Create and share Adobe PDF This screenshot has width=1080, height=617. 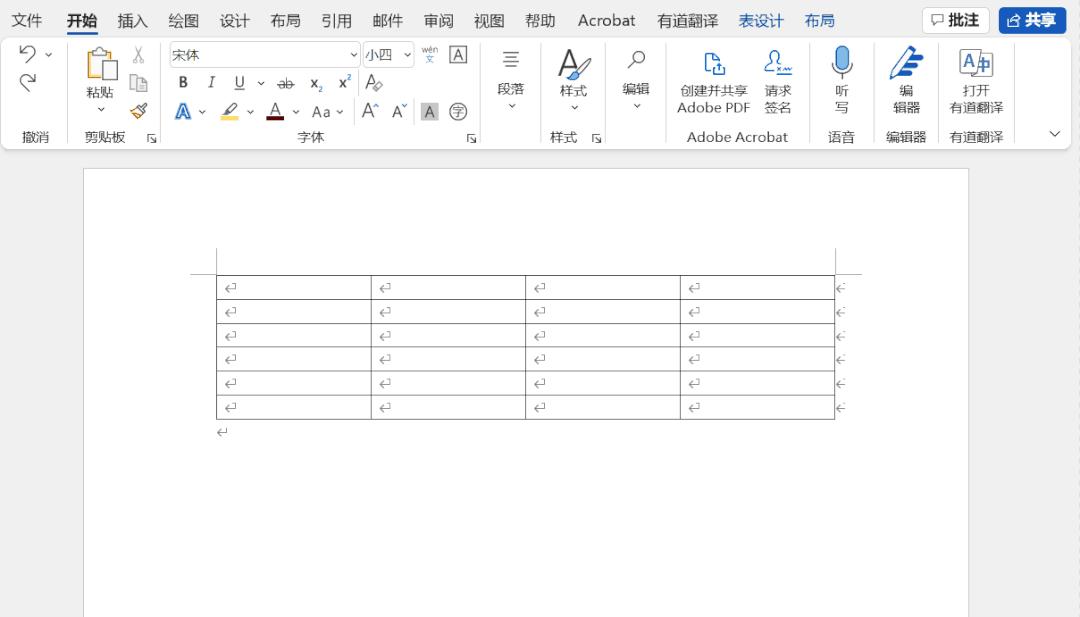point(713,84)
